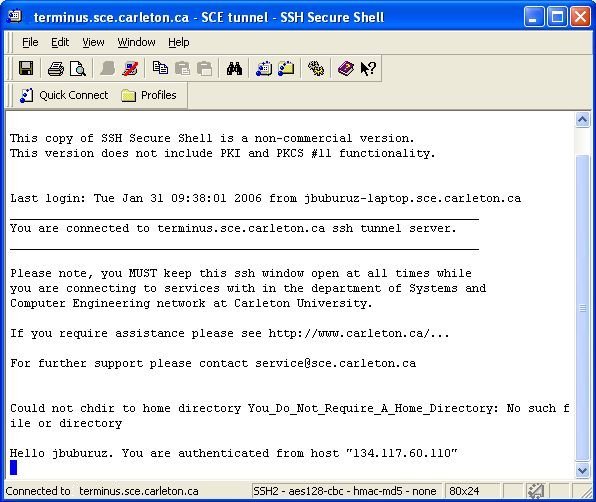Click the Disconnect icon with red slash

[x=130, y=69]
